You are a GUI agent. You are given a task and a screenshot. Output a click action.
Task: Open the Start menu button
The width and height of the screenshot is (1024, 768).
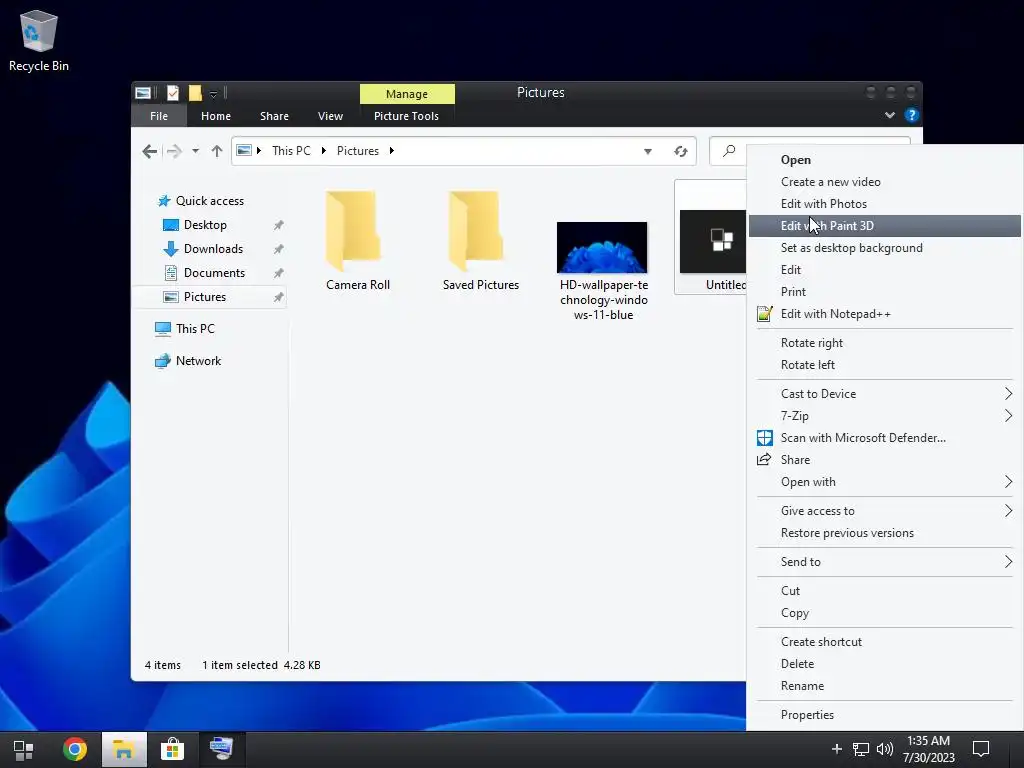(24, 750)
